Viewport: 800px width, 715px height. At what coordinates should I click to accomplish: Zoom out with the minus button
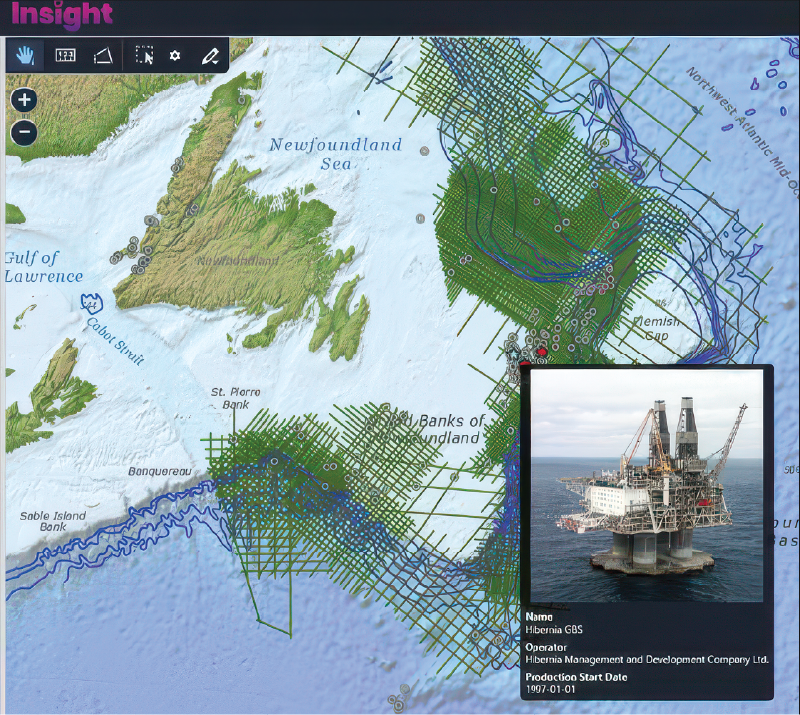(x=26, y=132)
